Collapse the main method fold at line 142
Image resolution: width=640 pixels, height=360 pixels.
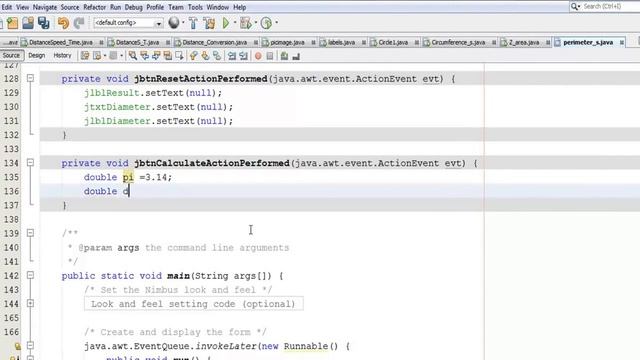[30, 275]
